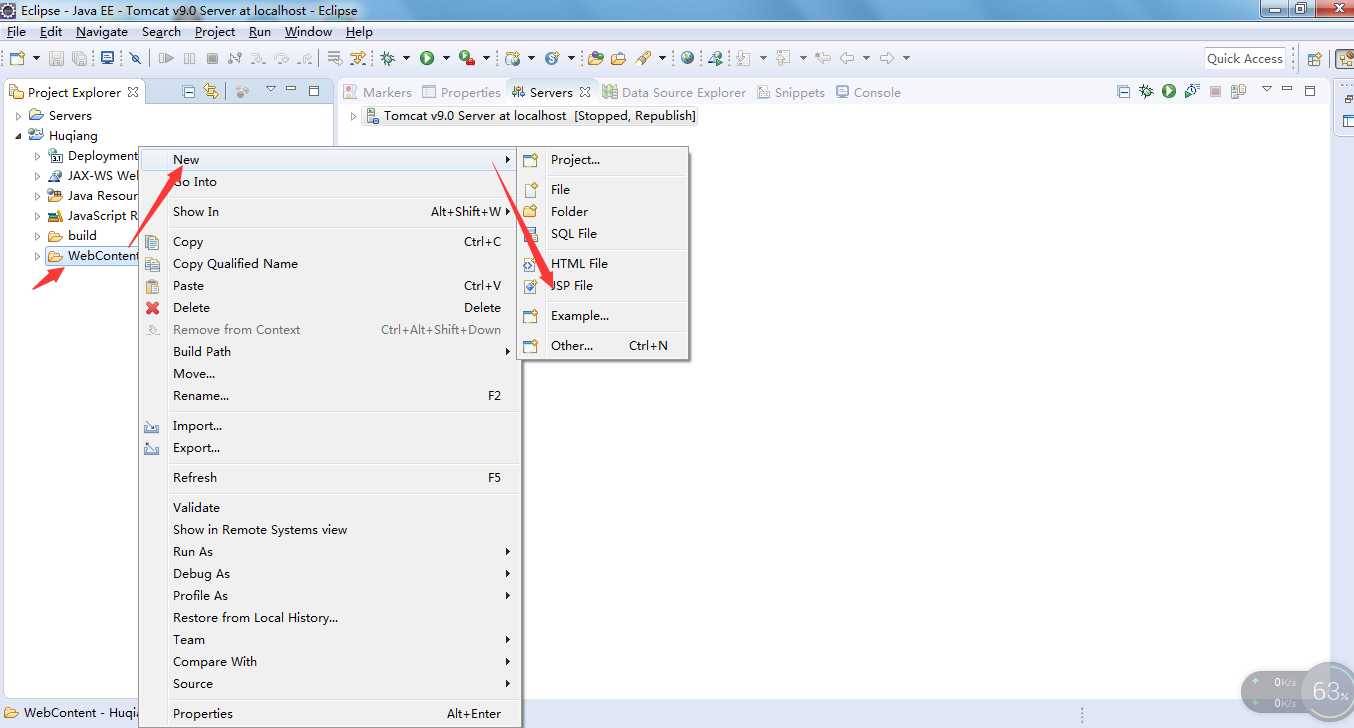Toggle Link with Editor in Project Explorer
1354x728 pixels.
coord(211,92)
